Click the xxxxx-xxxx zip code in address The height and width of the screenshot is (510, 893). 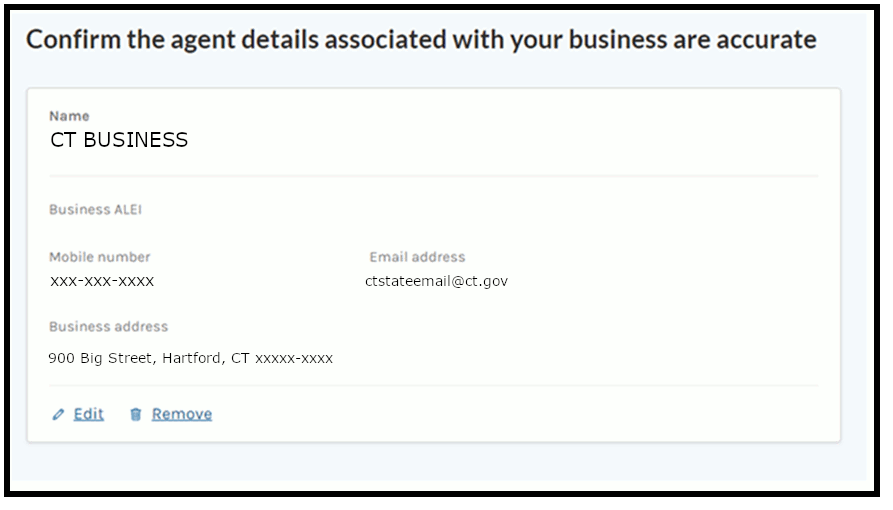pyautogui.click(x=294, y=358)
